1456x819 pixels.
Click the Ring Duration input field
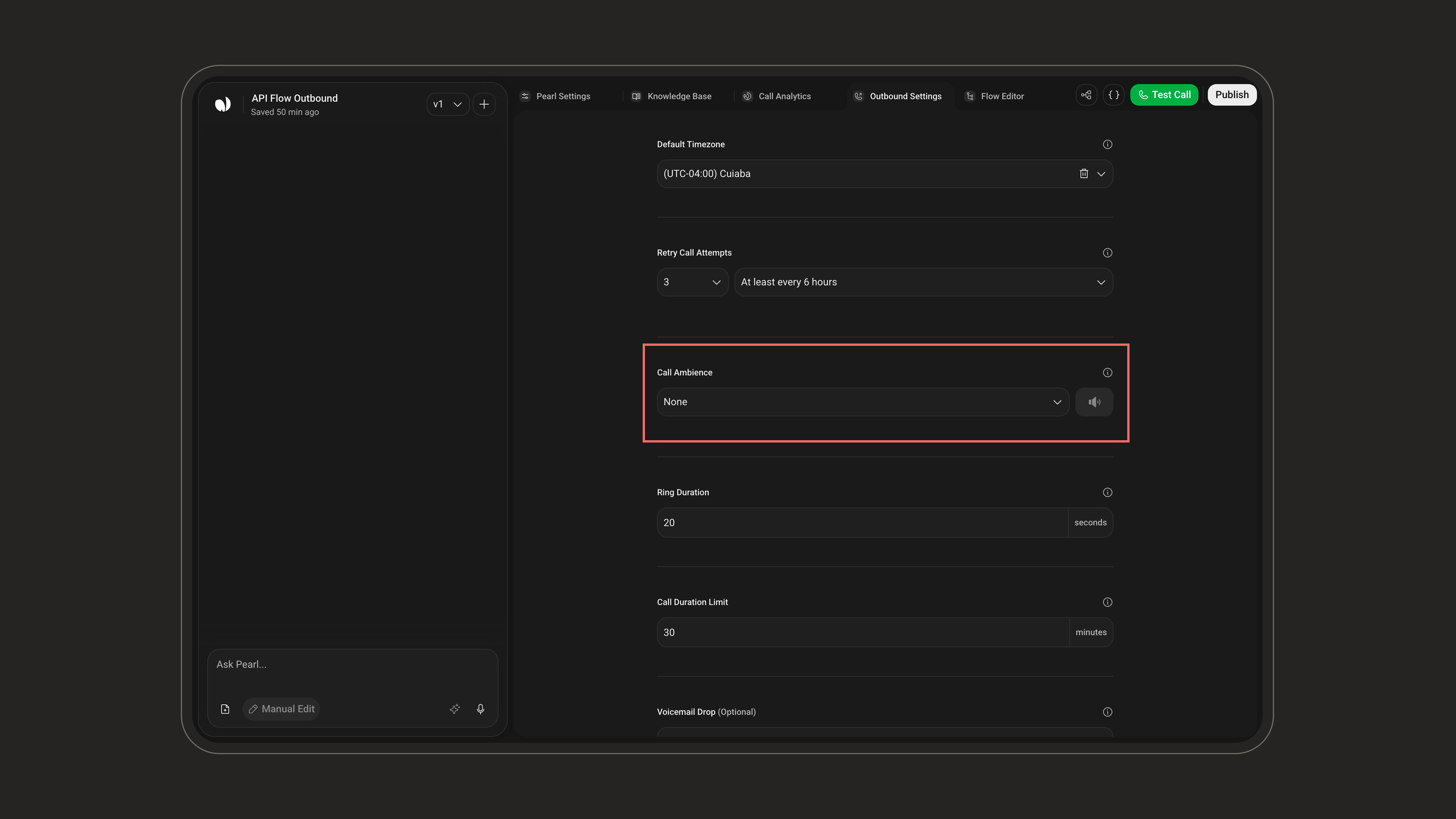pyautogui.click(x=863, y=522)
